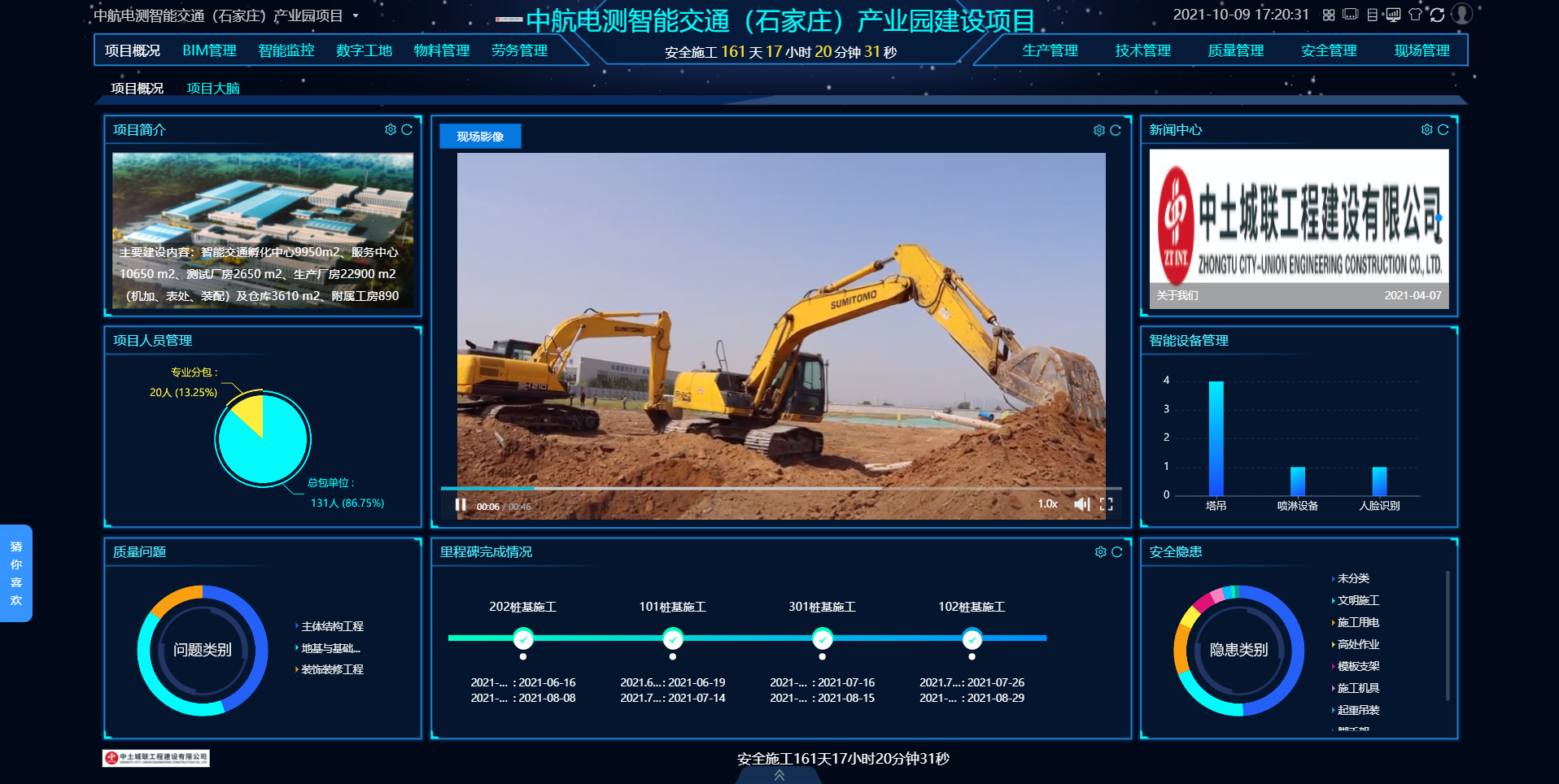Click the 猜你喜欢 side button
The image size is (1559, 784).
16,573
